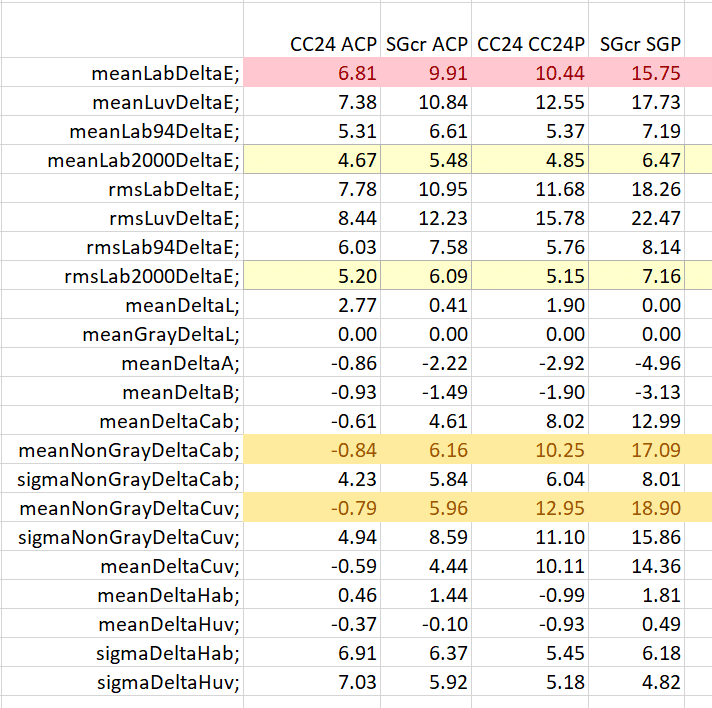Viewport: 712px width, 708px height.
Task: Click the CC24 CC24P header cell
Action: pyautogui.click(x=530, y=30)
